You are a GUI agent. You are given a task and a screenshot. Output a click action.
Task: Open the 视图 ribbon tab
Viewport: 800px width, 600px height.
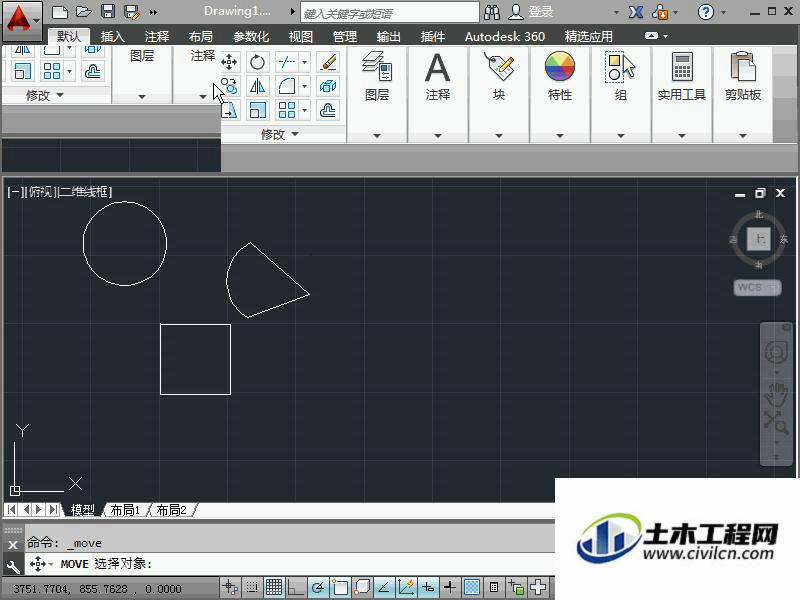[301, 36]
